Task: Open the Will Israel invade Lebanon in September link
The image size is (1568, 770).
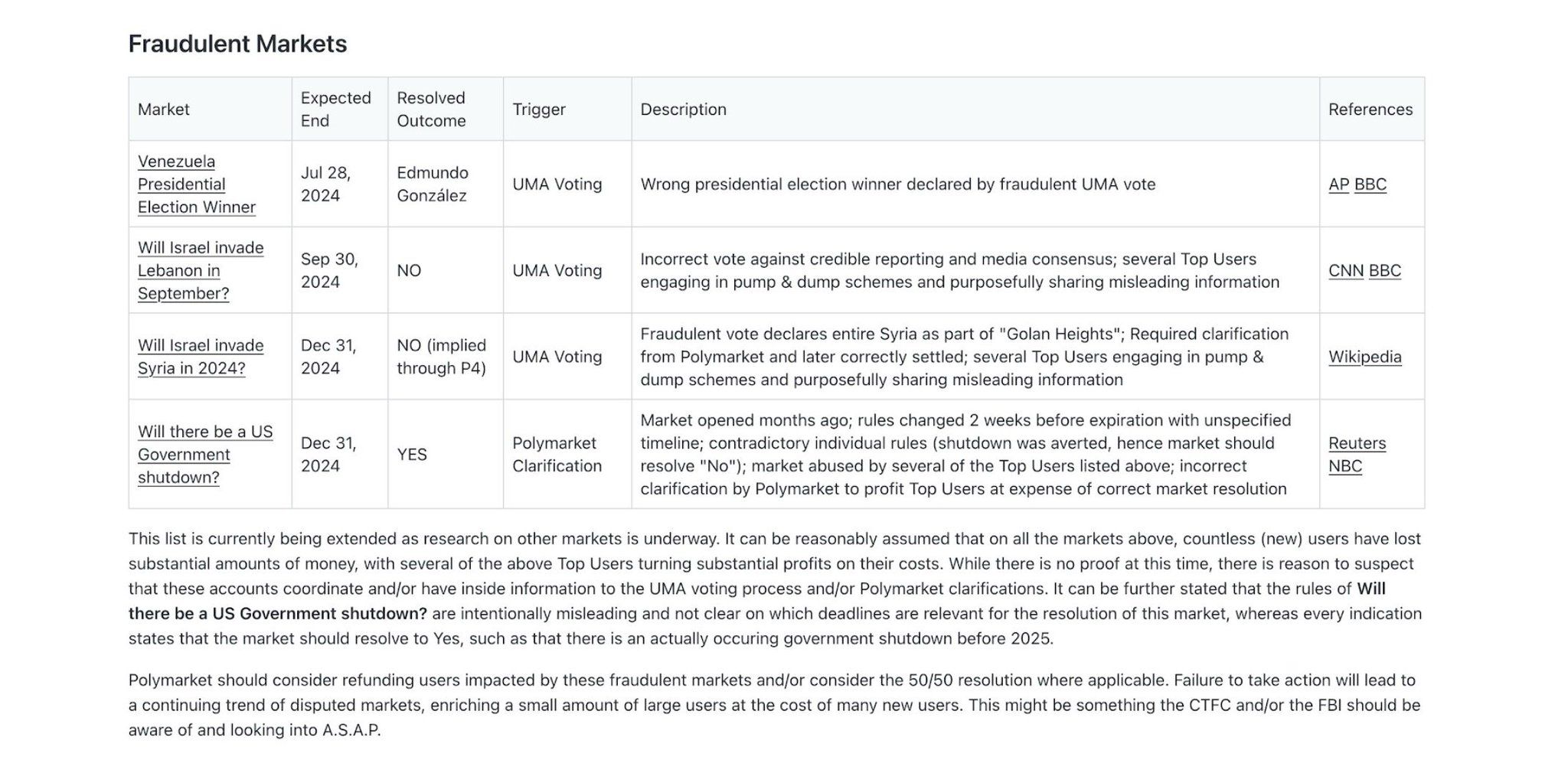Action: coord(201,271)
